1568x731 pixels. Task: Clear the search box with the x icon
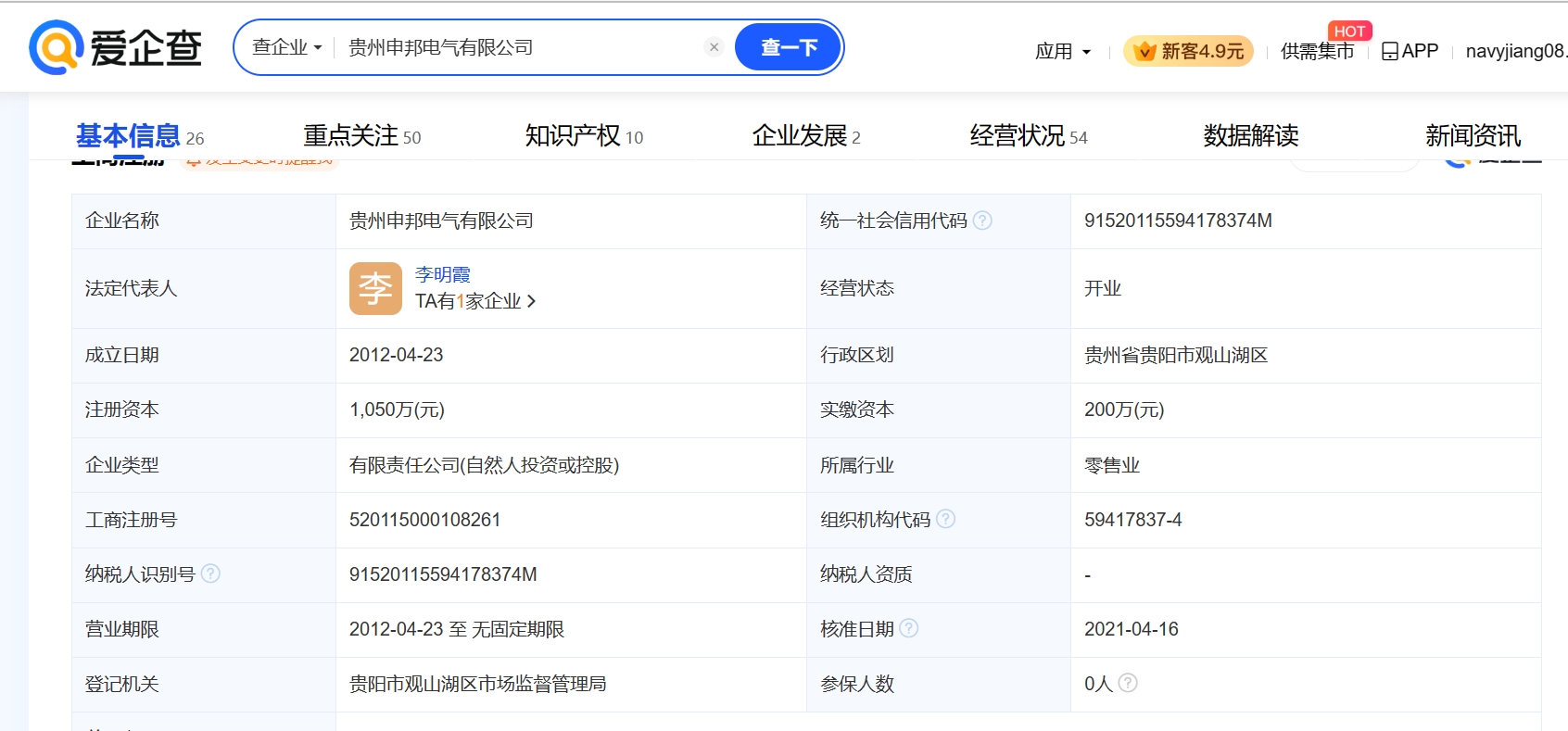click(x=714, y=47)
